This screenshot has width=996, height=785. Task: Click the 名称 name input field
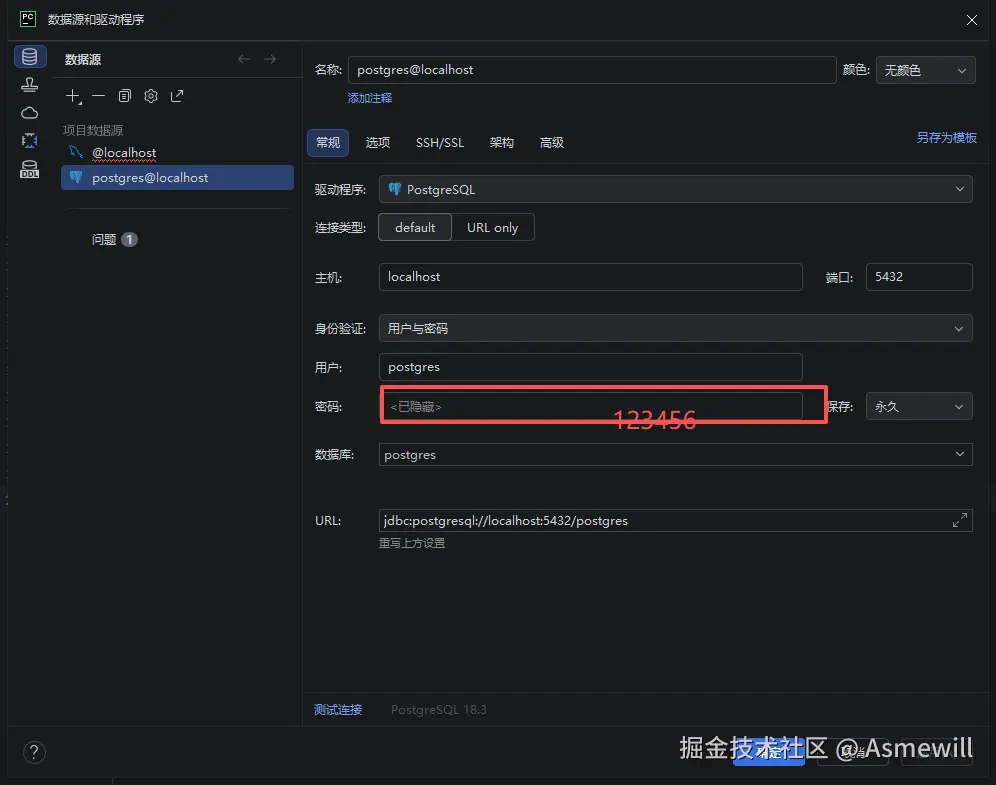pyautogui.click(x=592, y=70)
